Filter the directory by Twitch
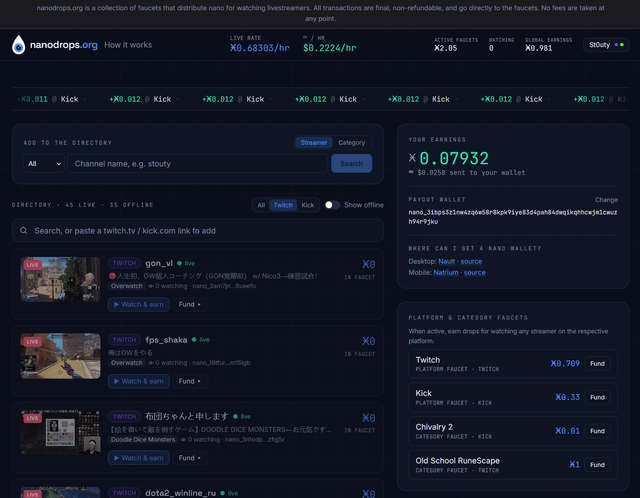This screenshot has height=498, width=640. coord(283,205)
